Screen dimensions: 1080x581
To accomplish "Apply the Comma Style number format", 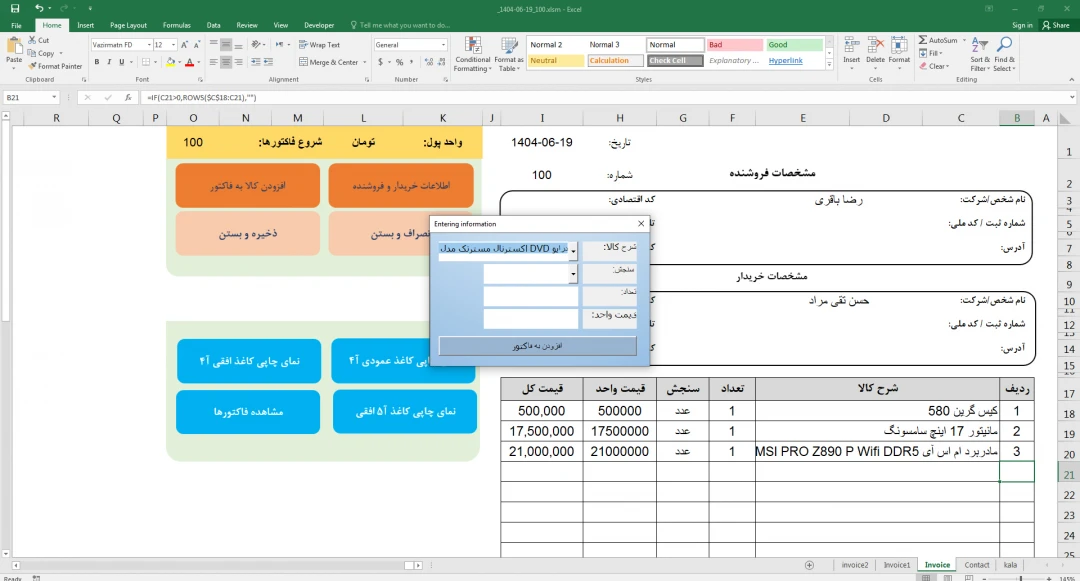I will [x=411, y=62].
